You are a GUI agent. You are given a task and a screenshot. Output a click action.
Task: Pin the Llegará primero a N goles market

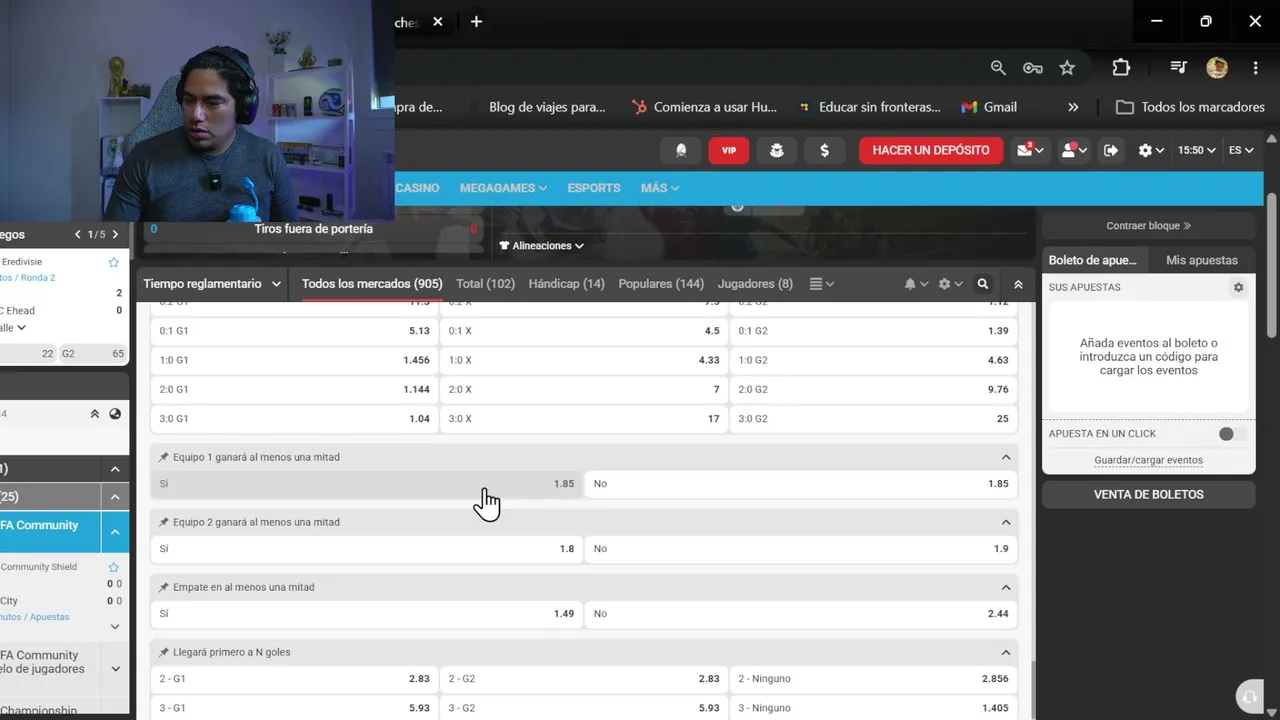[164, 652]
